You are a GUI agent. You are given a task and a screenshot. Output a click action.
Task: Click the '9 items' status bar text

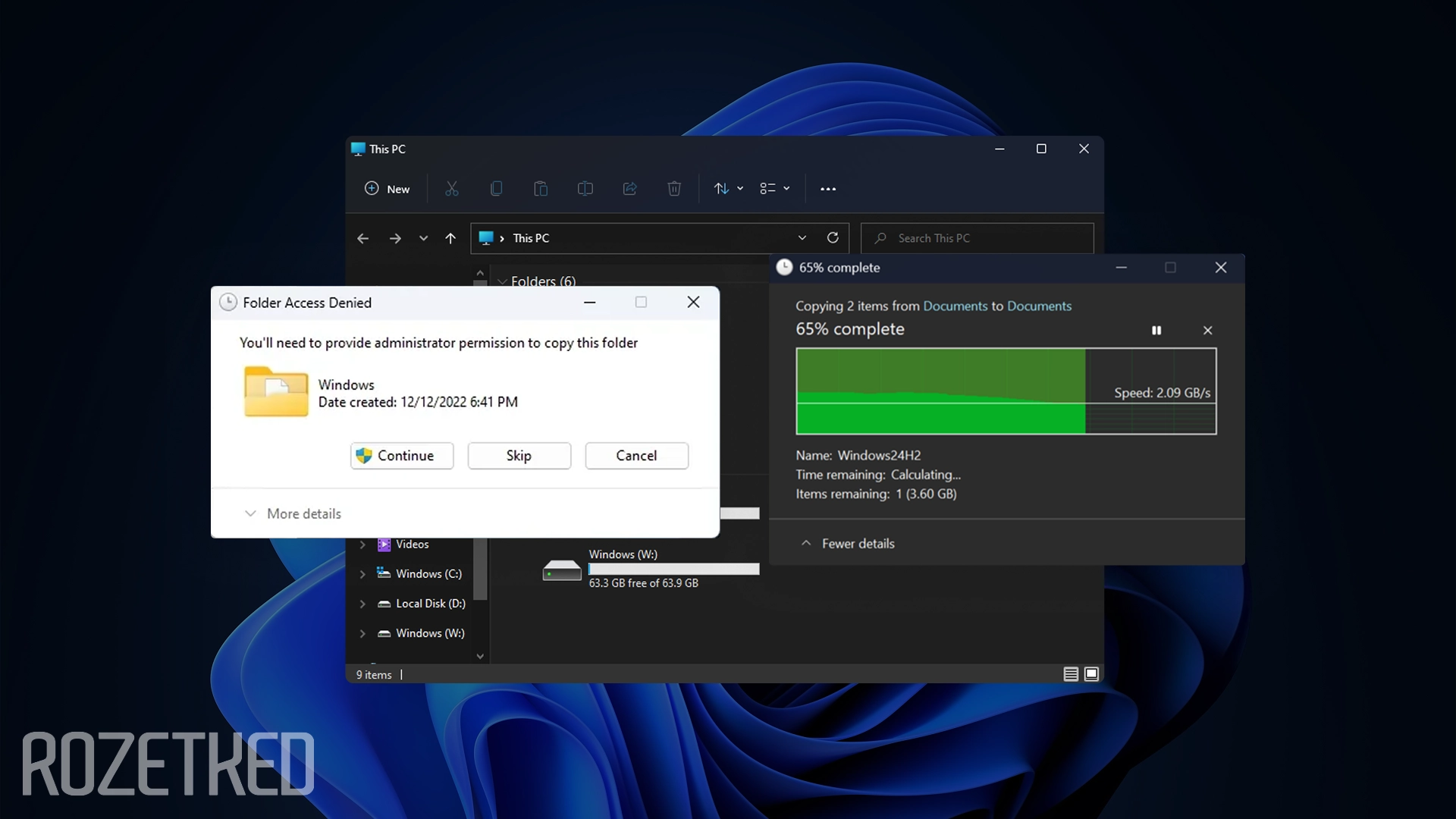[x=374, y=675]
